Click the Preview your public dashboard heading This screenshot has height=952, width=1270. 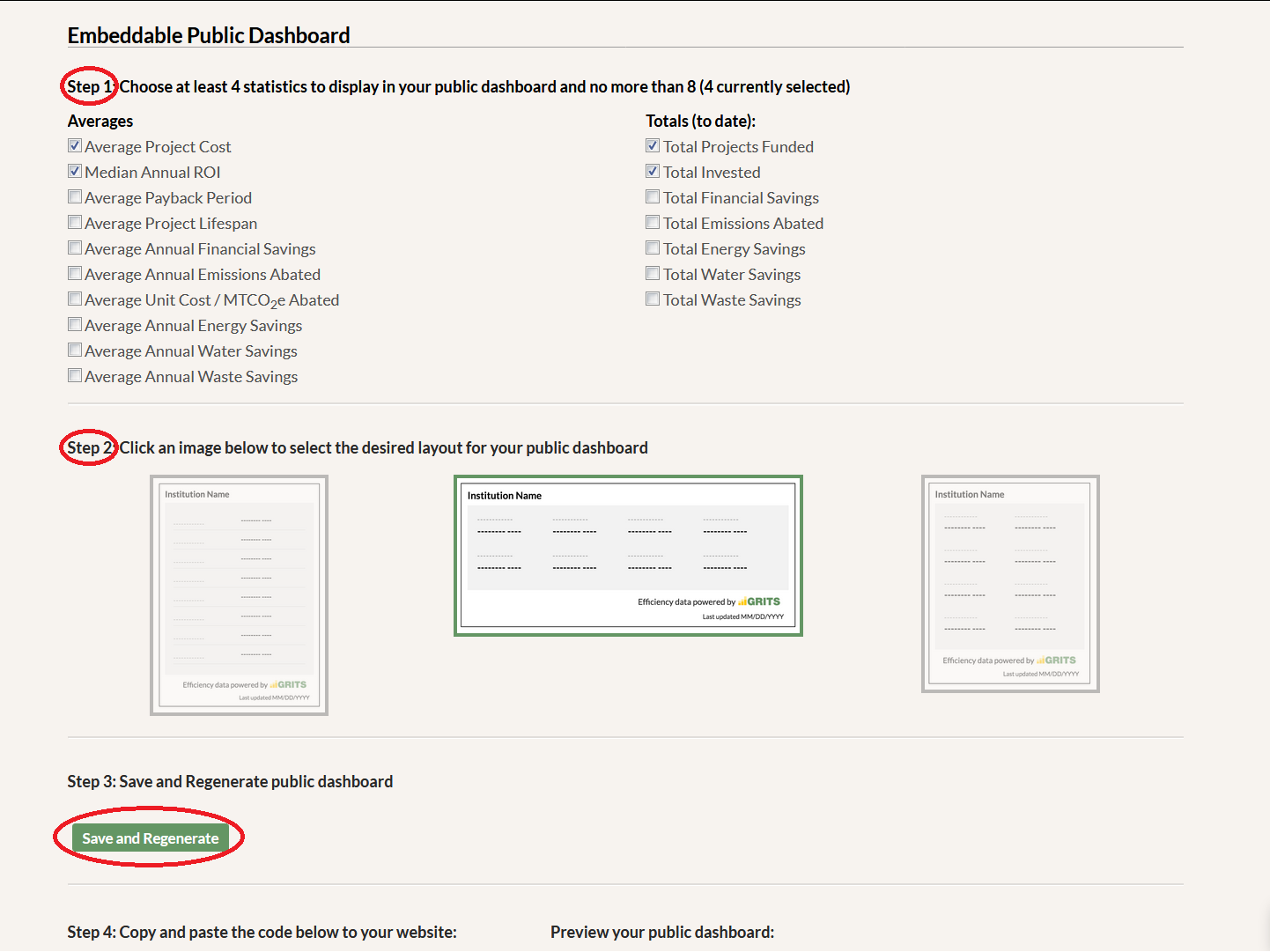pos(662,932)
